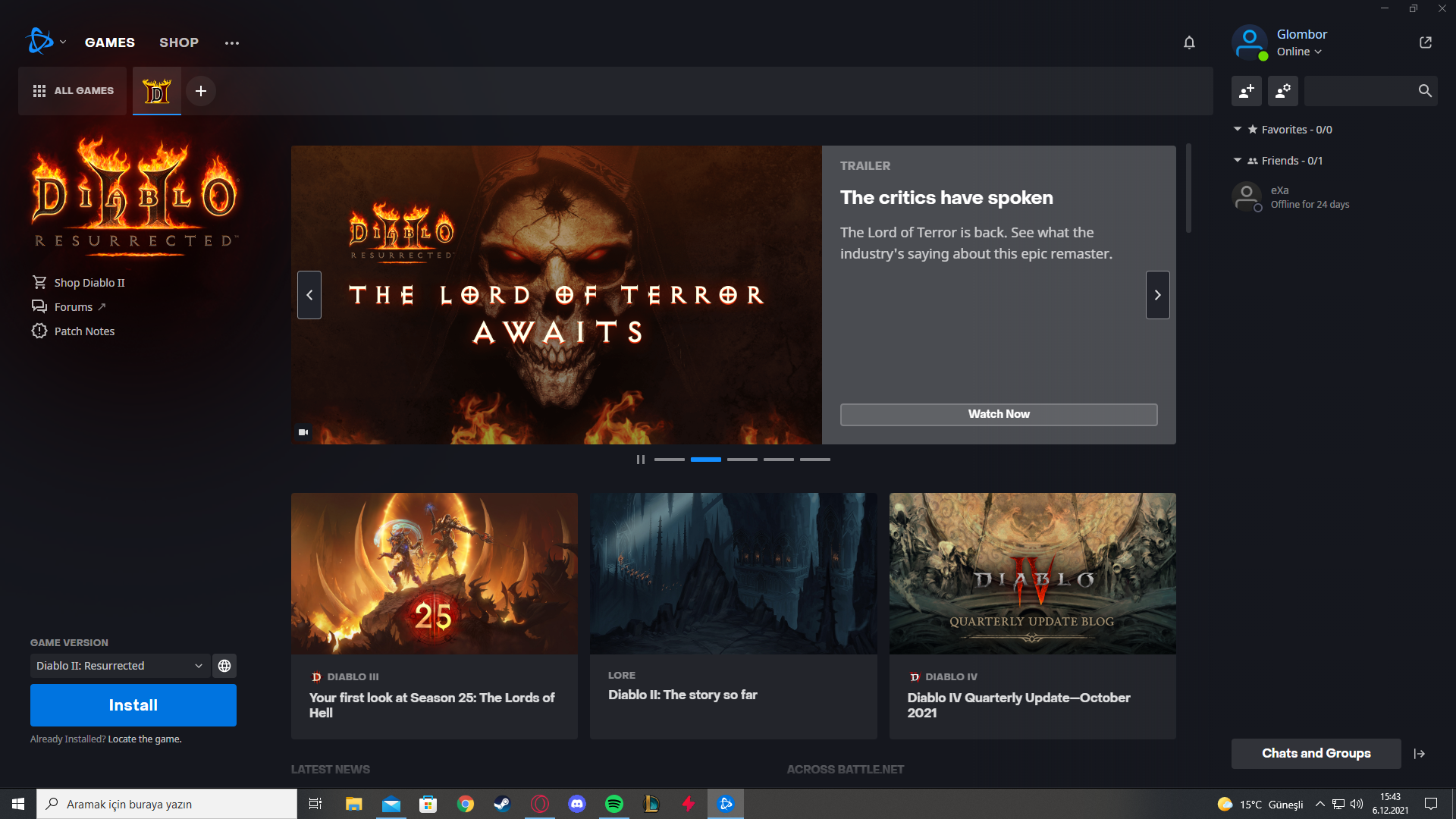Click Battle.net icon in taskbar

click(726, 804)
